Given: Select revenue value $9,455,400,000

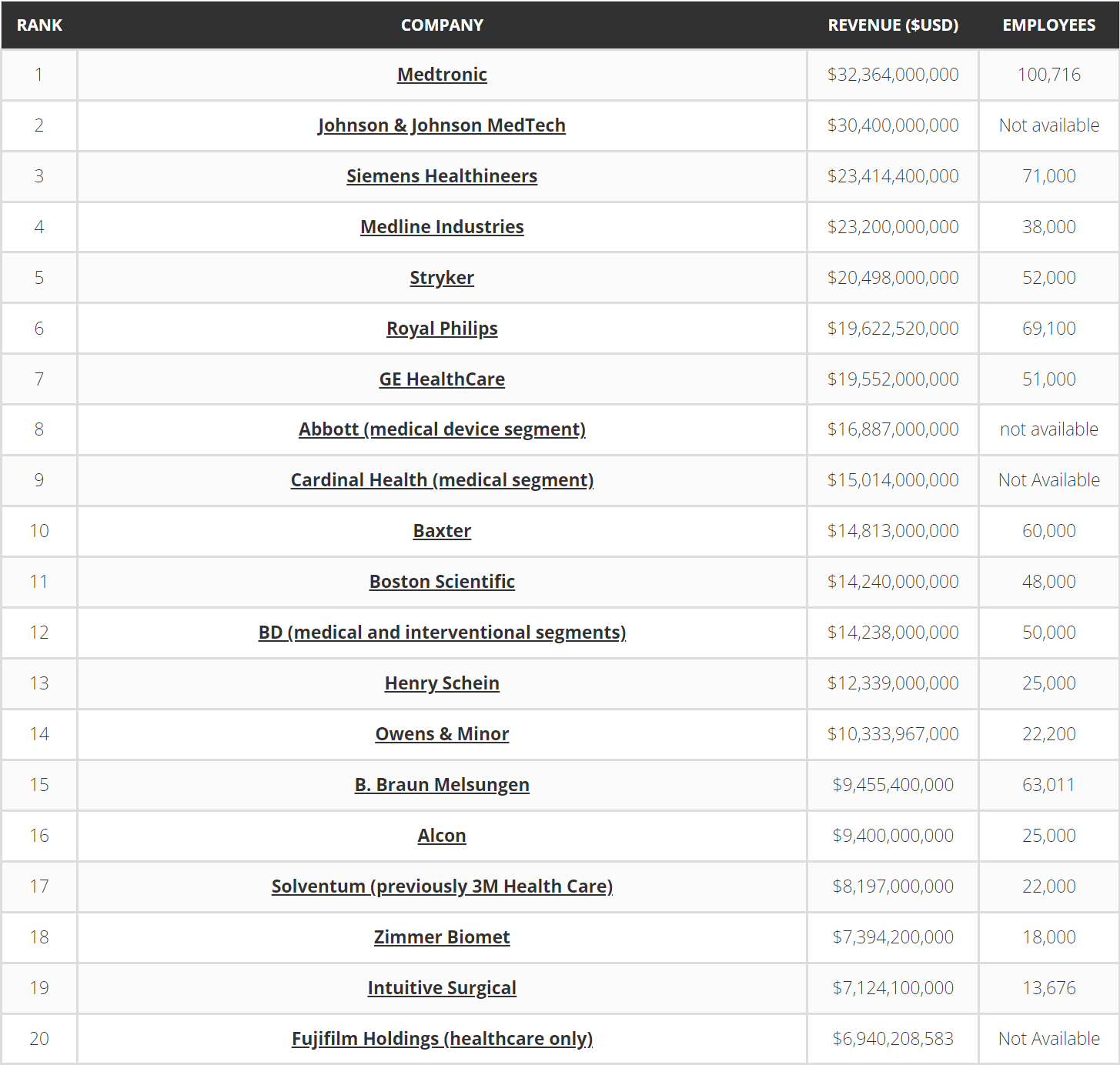Looking at the screenshot, I should [x=893, y=785].
